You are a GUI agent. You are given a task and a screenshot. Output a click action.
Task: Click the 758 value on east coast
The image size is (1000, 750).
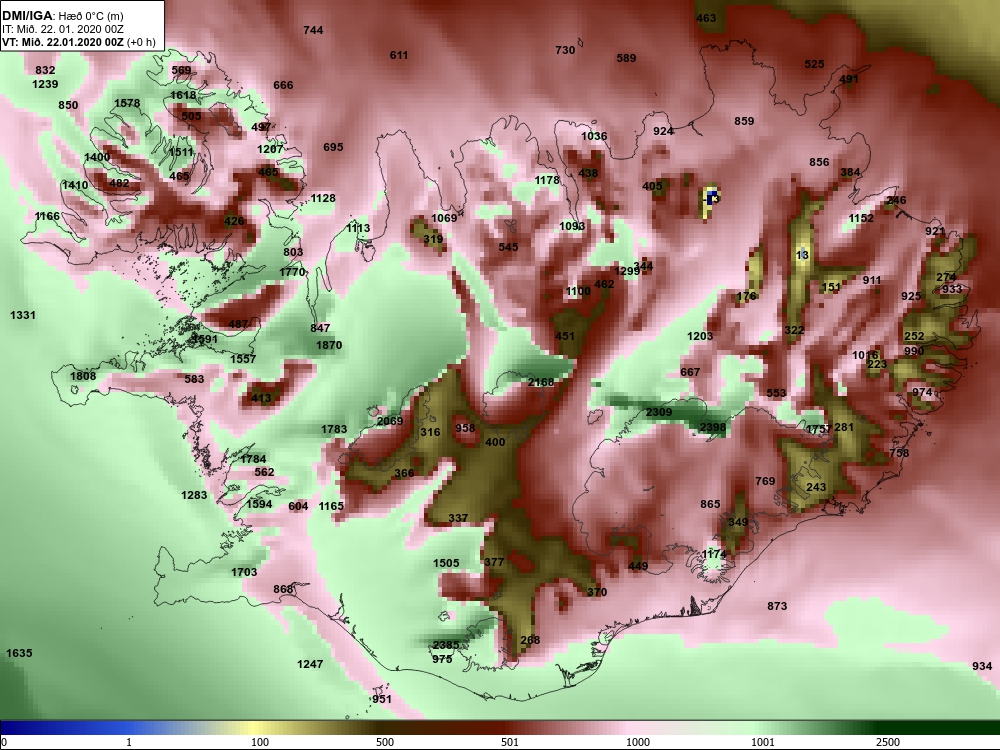(899, 453)
